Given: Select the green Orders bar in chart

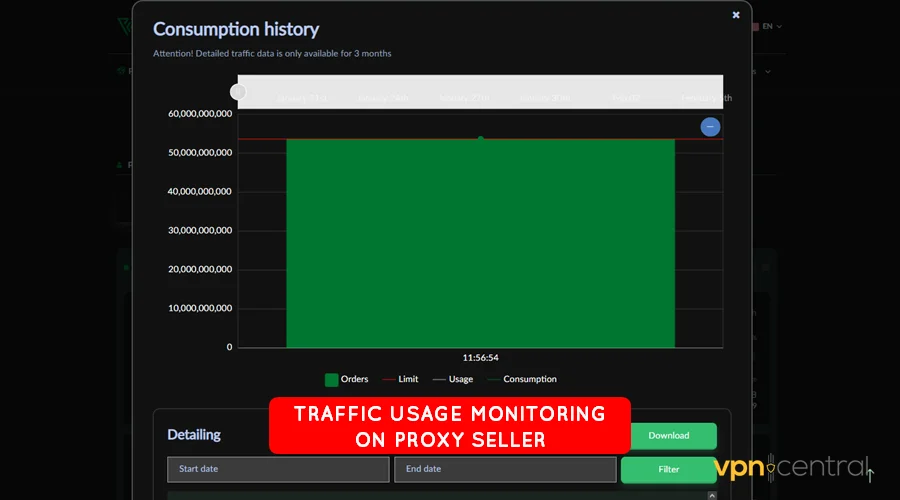Looking at the screenshot, I should coord(480,243).
